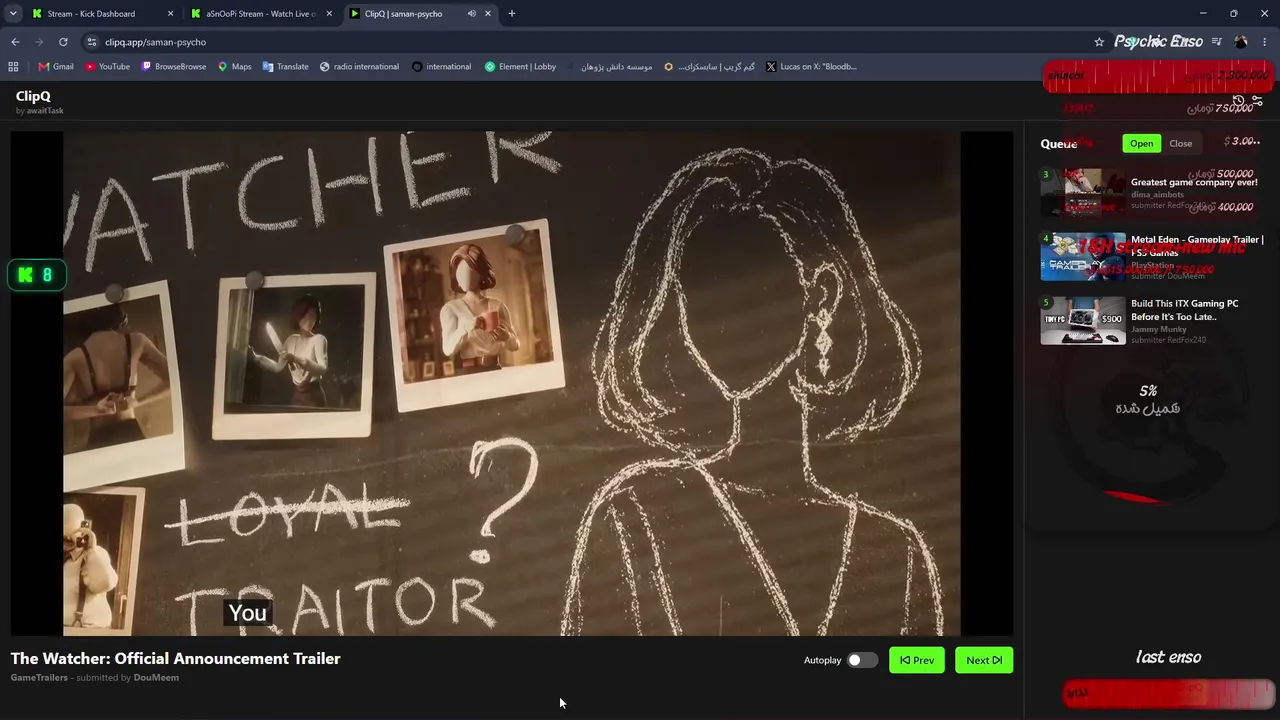The image size is (1280, 720).
Task: Open the Element | Lobby bookmark
Action: pos(520,67)
